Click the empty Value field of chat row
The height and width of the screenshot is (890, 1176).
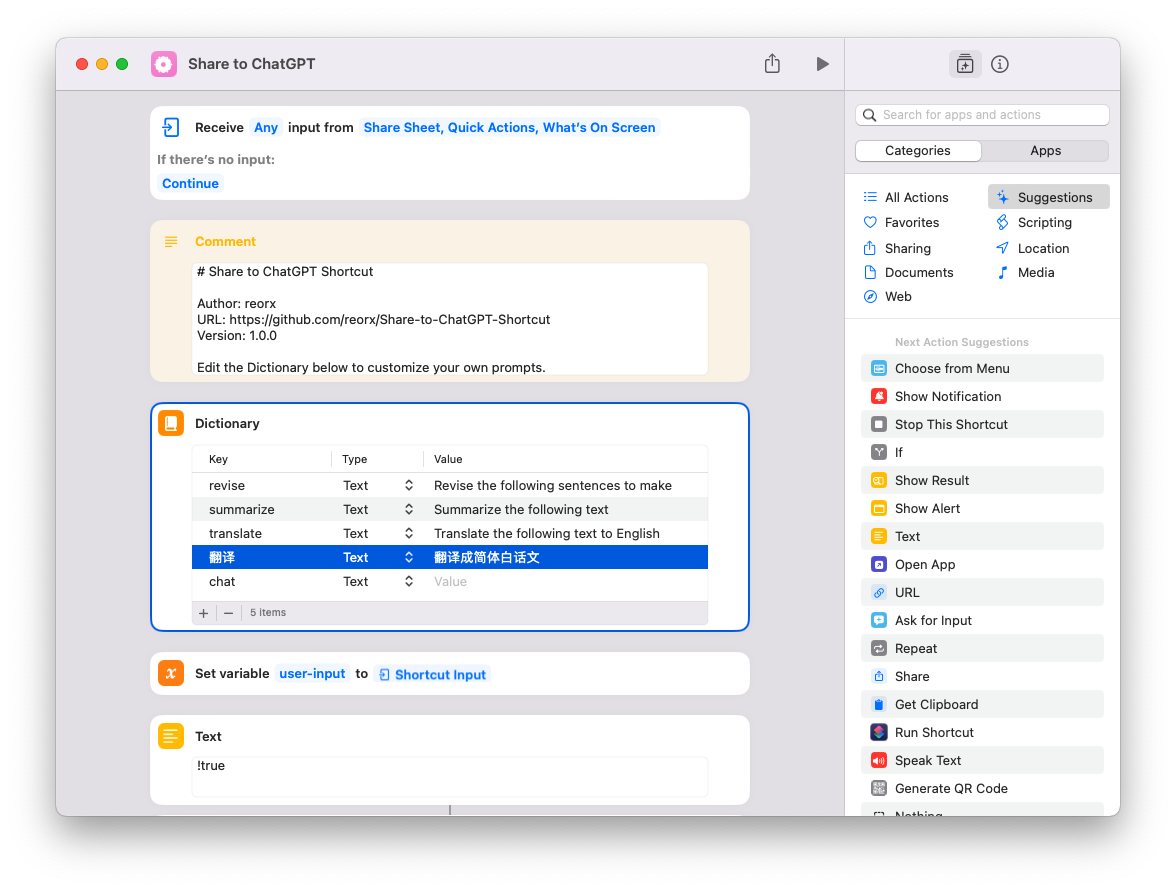(x=566, y=581)
